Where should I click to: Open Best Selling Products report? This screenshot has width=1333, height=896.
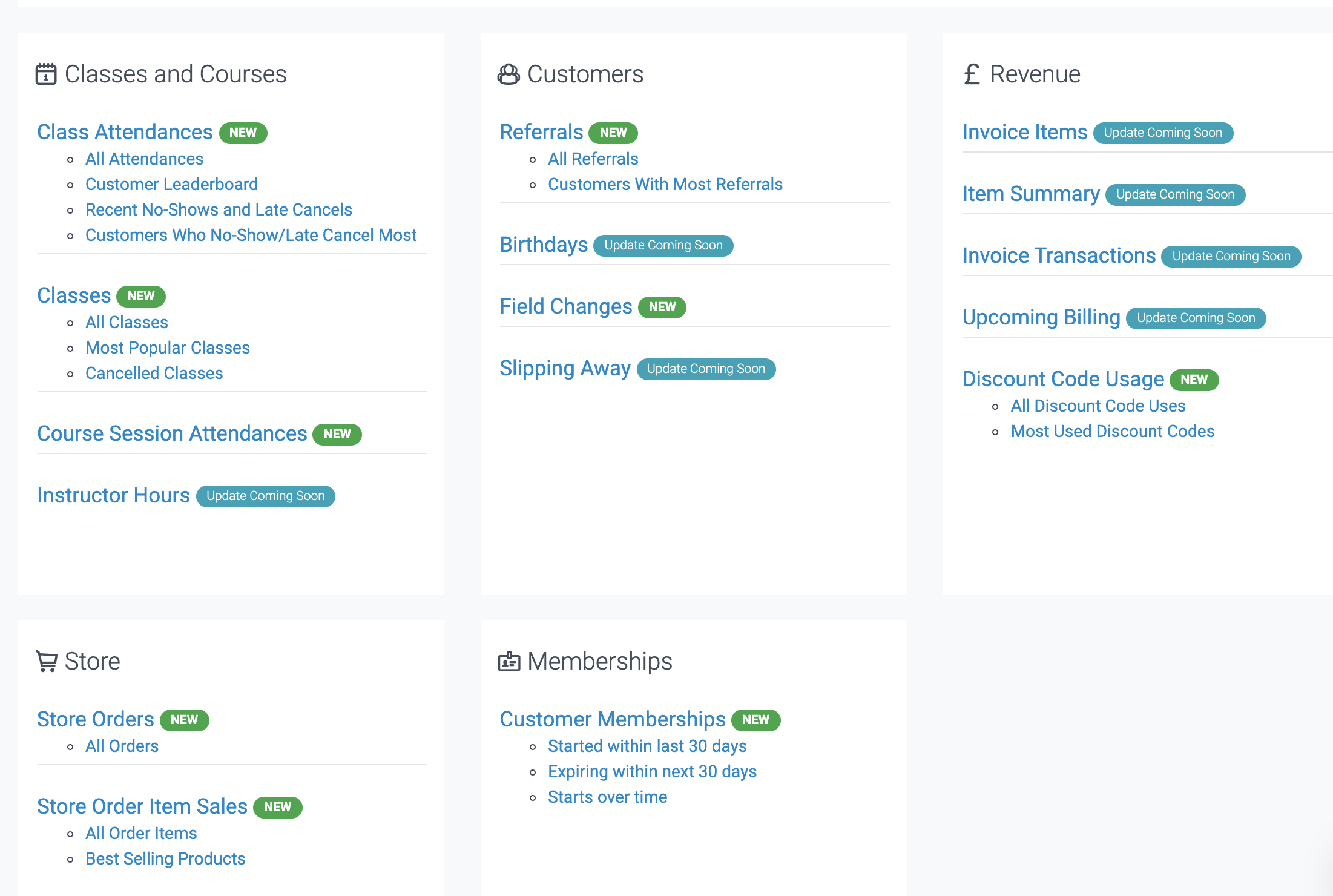(x=165, y=858)
